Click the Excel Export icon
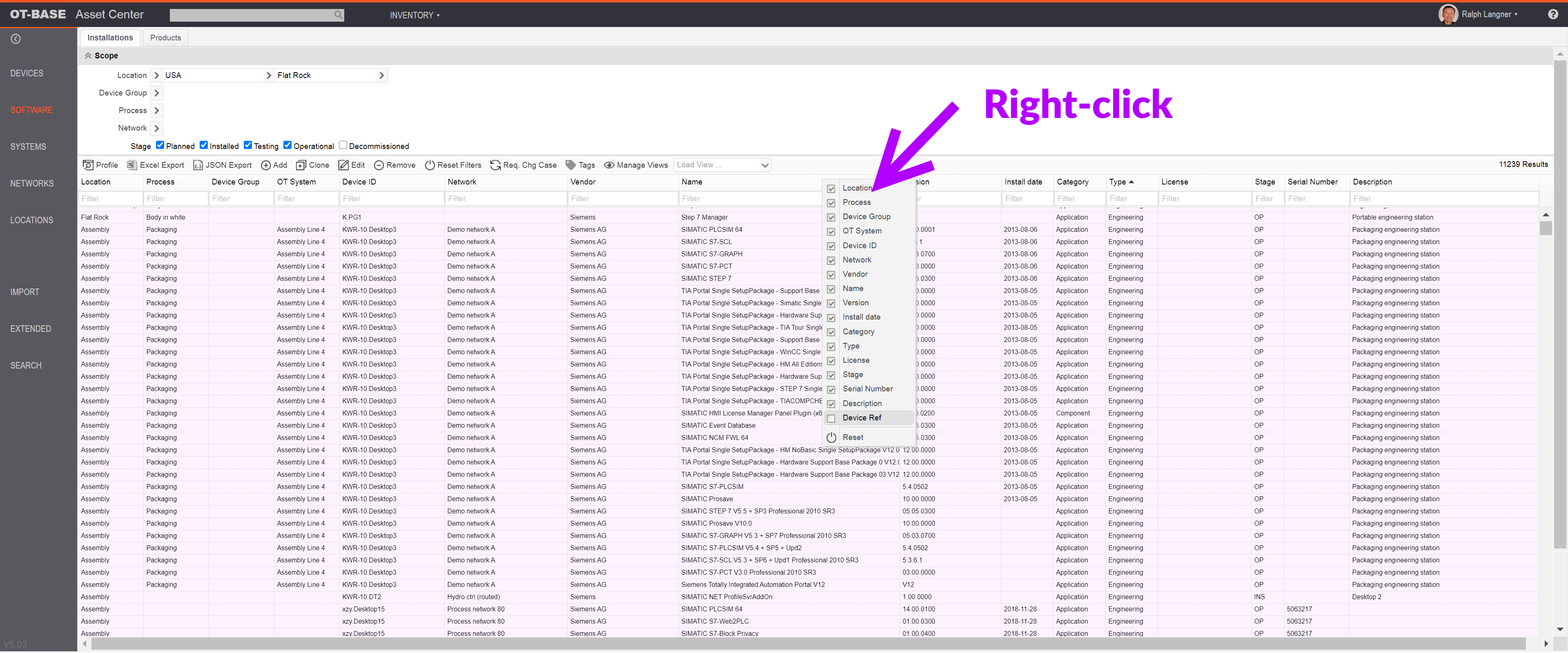The image size is (1568, 653). (x=131, y=165)
